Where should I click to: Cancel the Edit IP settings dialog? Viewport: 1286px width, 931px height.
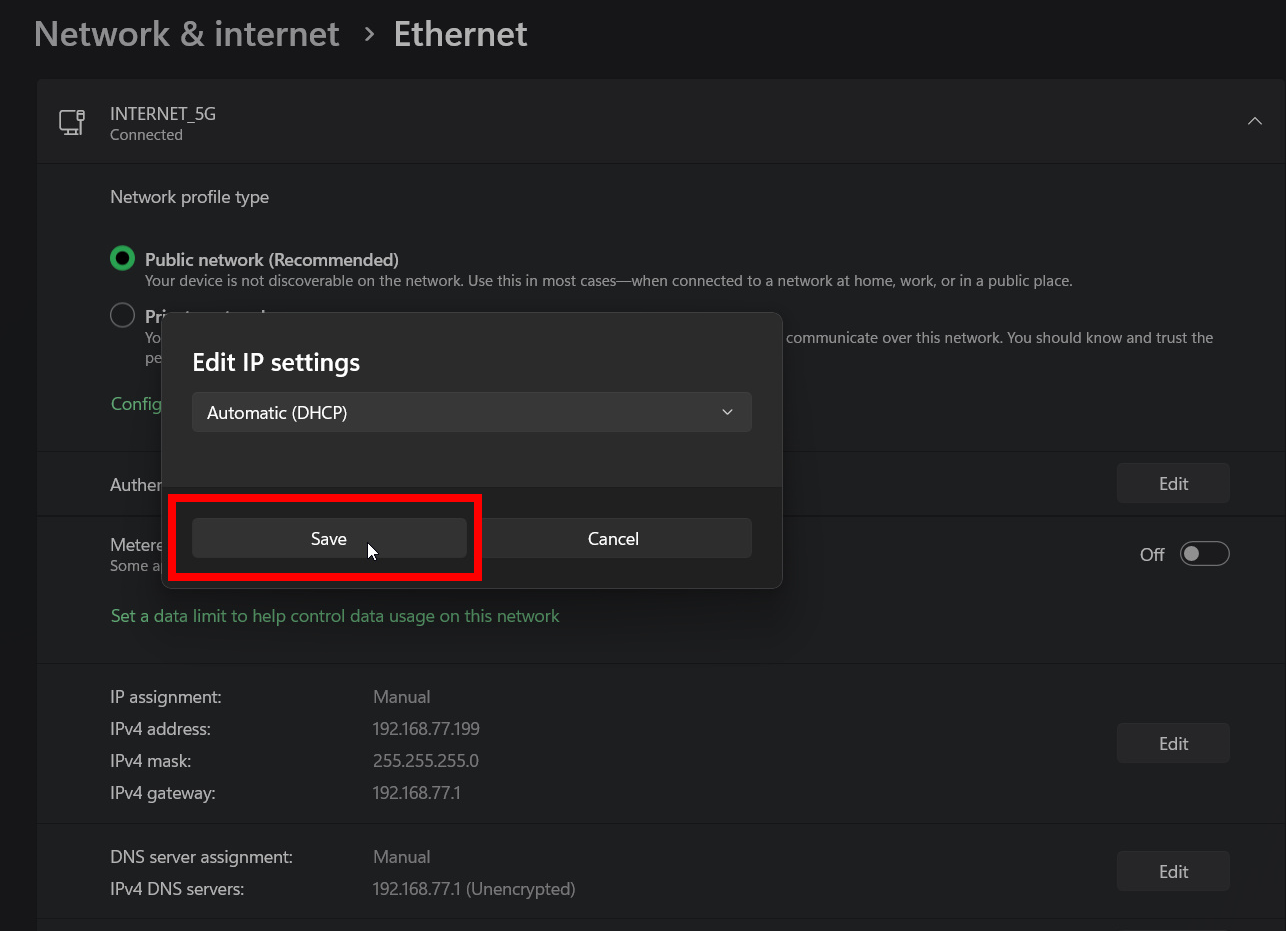pyautogui.click(x=613, y=538)
